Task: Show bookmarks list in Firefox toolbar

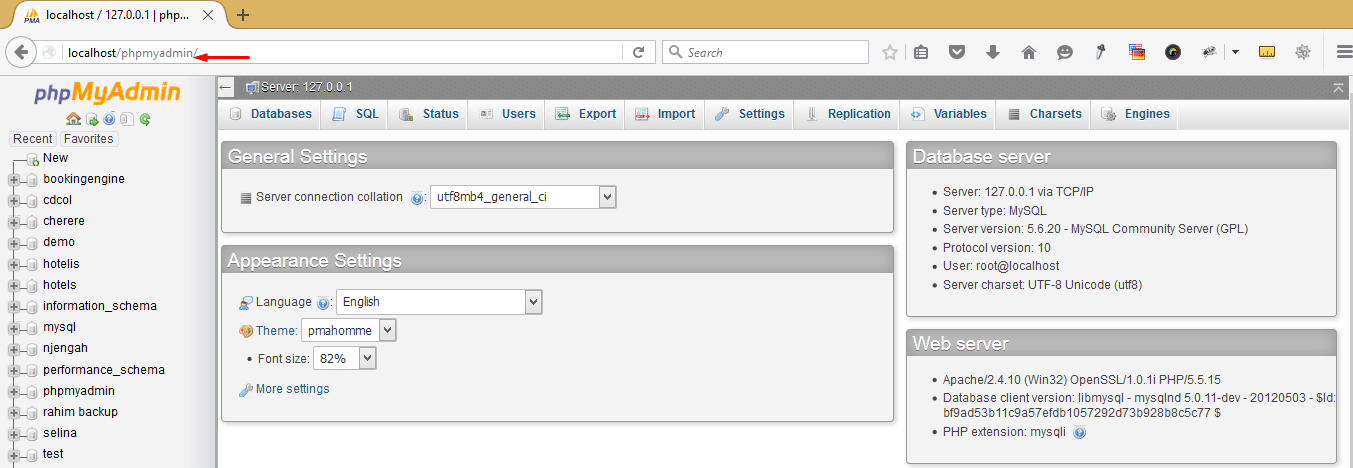Action: (x=922, y=52)
